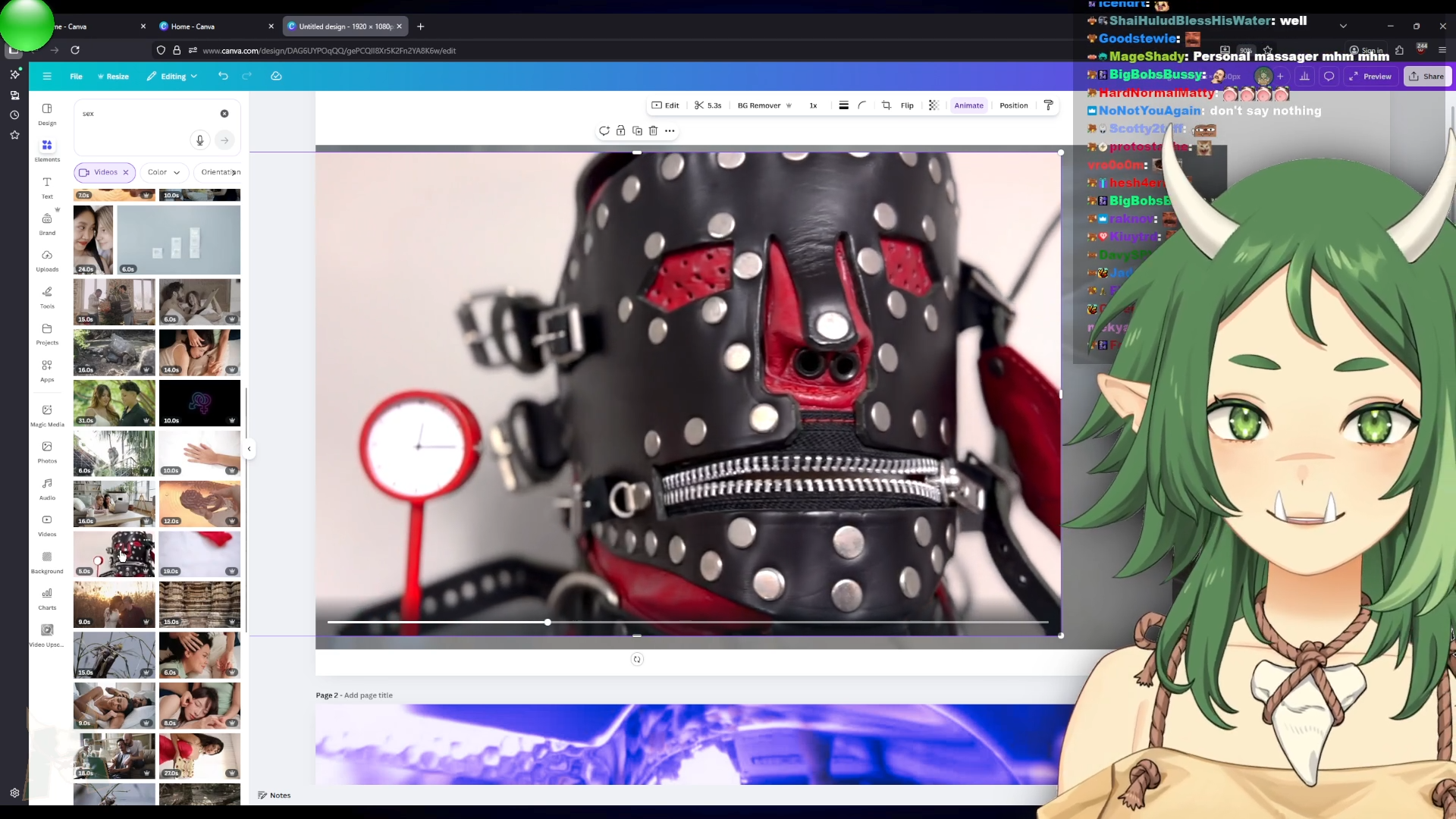Viewport: 1456px width, 819px height.
Task: Click the copy style paint roller icon
Action: (1048, 105)
